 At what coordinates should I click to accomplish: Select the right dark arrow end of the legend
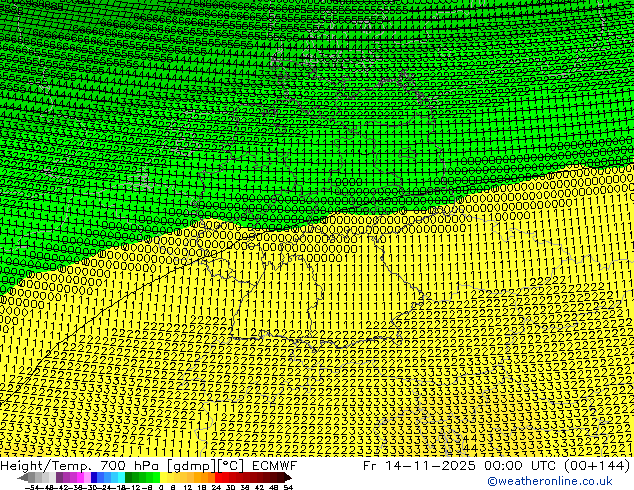click(x=287, y=477)
